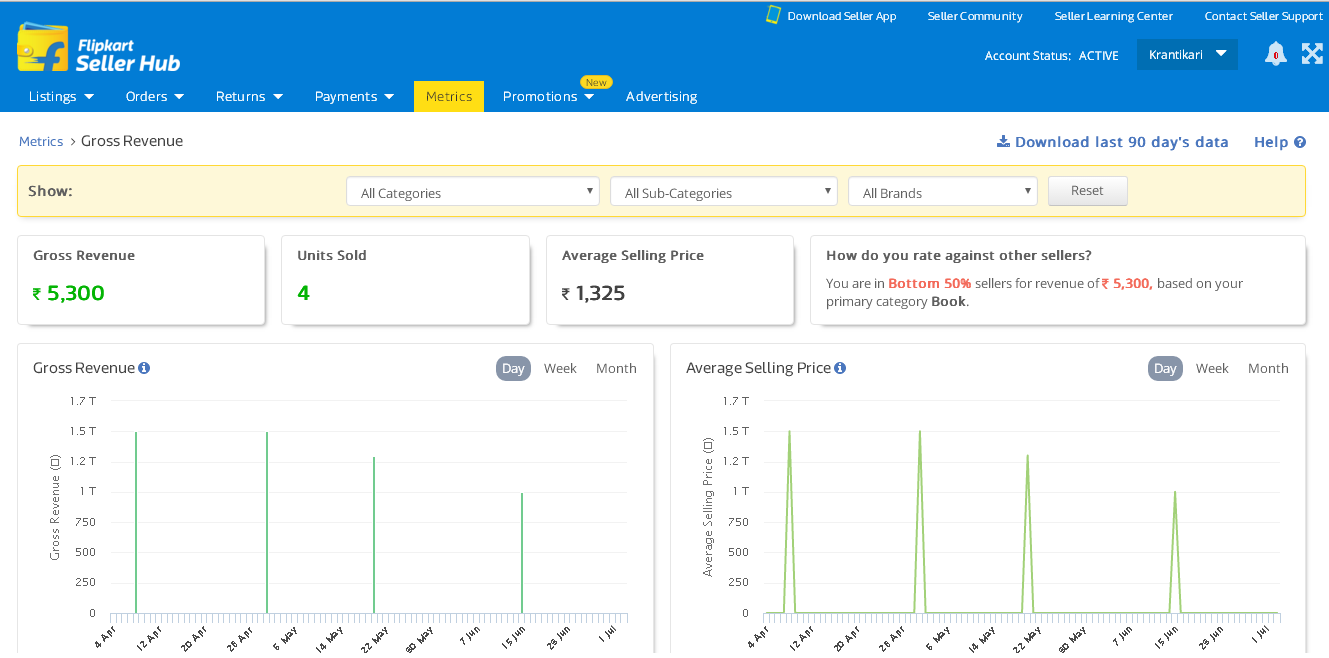Open the notifications bell icon
This screenshot has width=1329, height=658.
click(1275, 54)
